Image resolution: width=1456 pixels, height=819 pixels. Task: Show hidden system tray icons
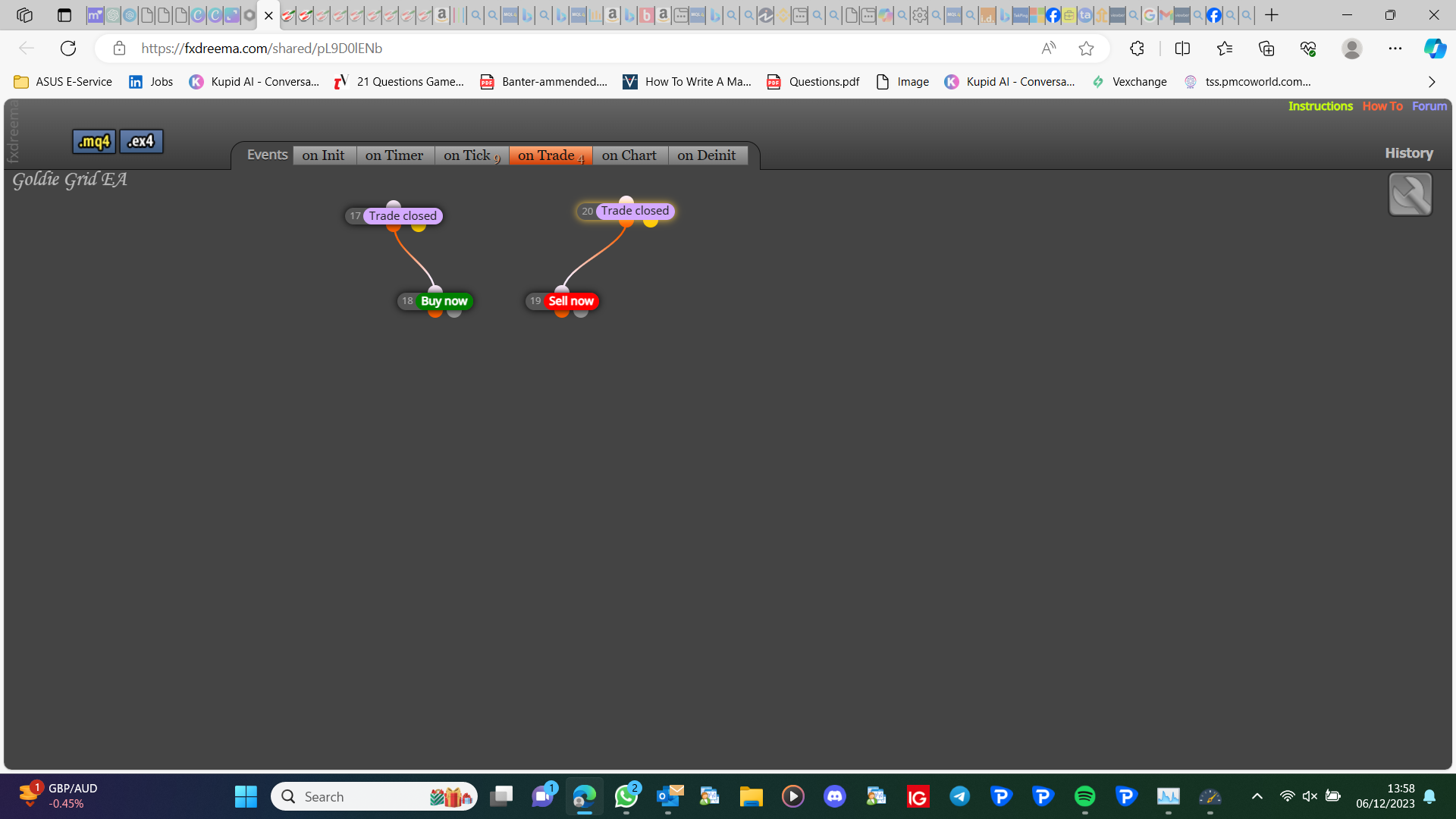1257,796
